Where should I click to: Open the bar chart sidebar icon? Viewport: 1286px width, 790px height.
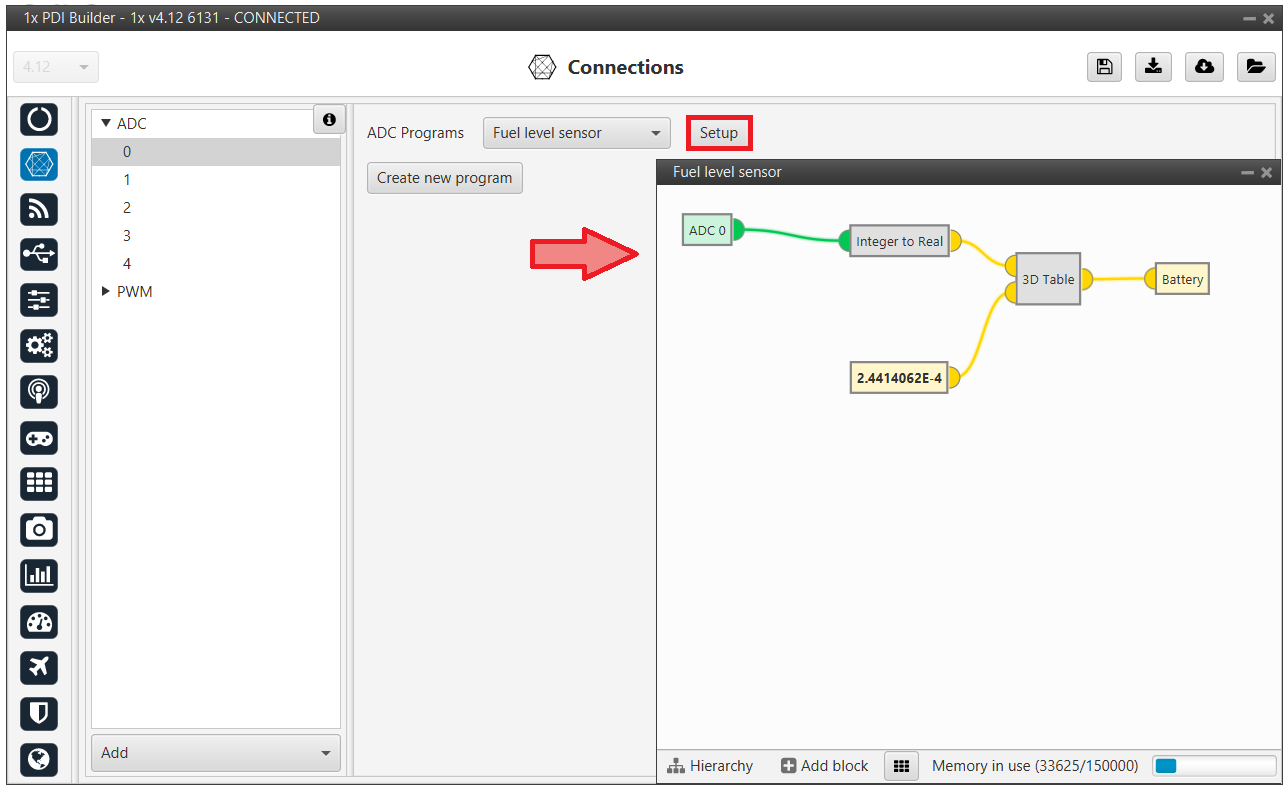39,575
